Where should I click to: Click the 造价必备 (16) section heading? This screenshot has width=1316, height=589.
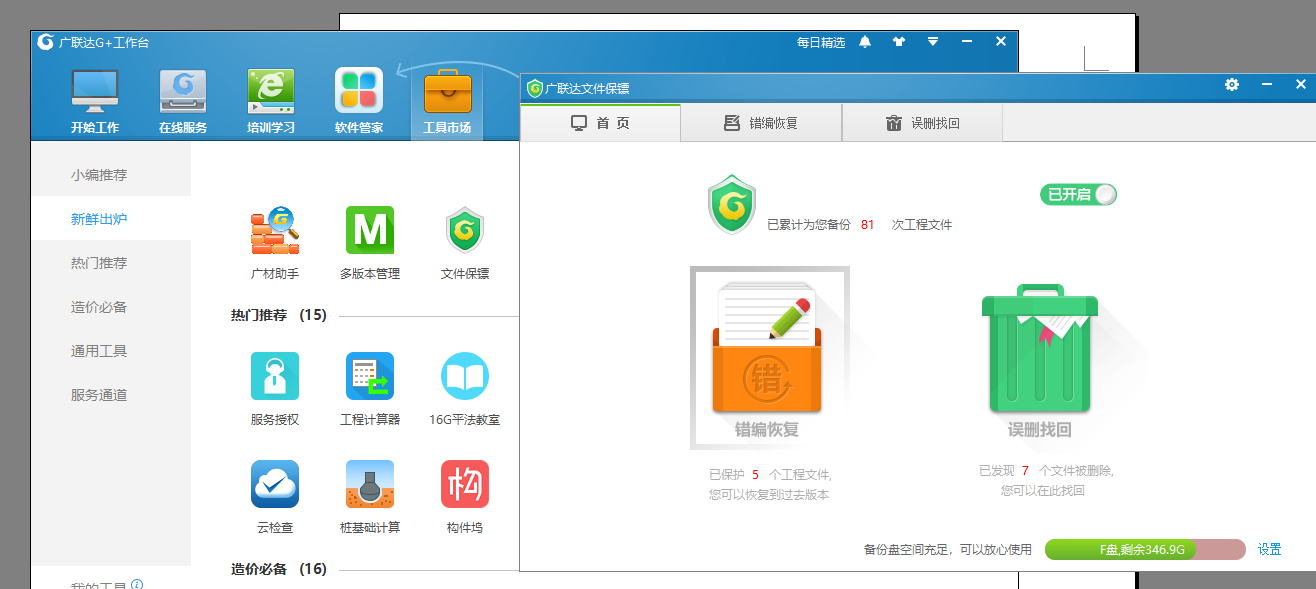point(279,569)
